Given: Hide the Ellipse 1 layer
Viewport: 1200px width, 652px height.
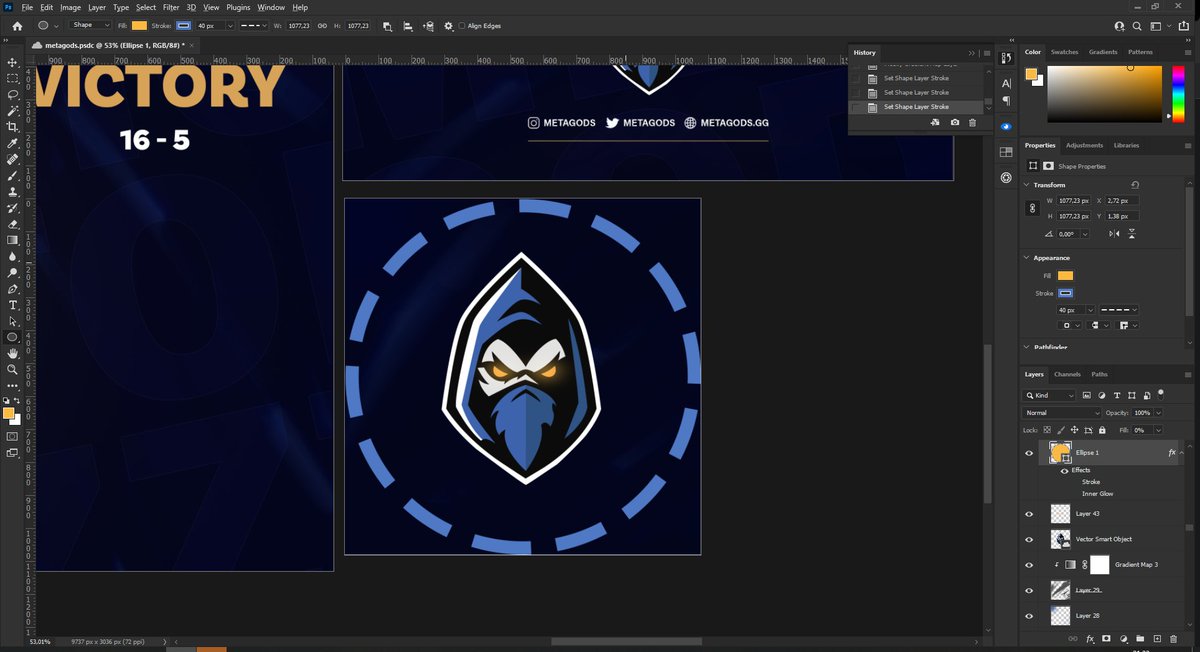Looking at the screenshot, I should click(1030, 453).
